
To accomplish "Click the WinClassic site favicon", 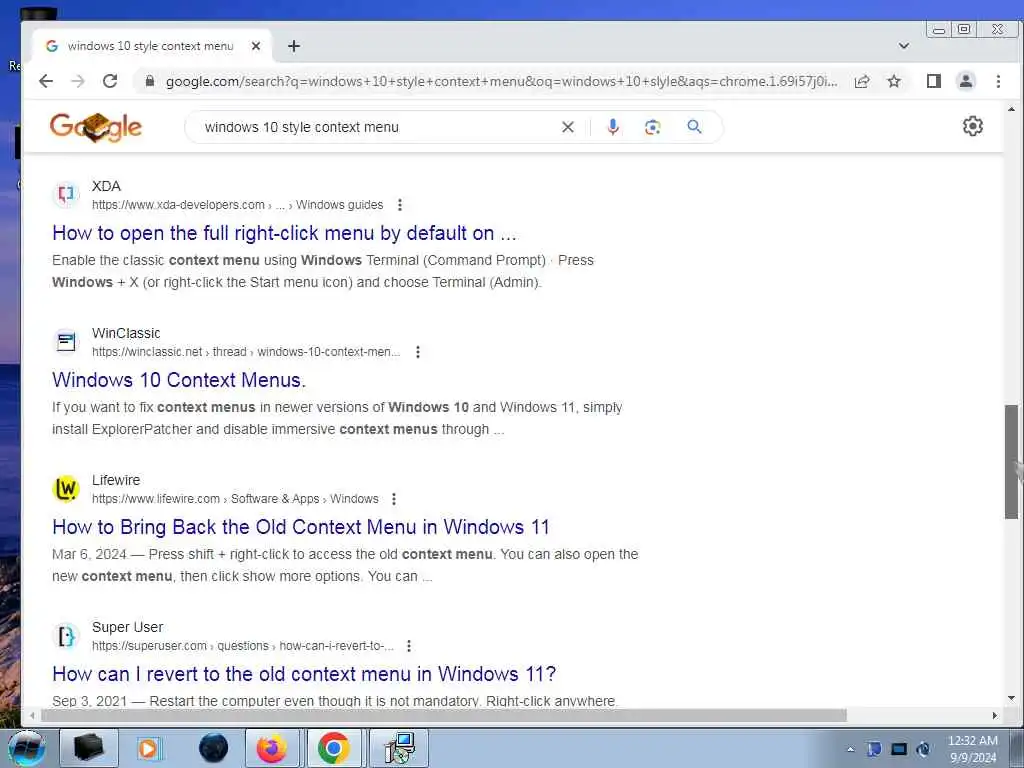I will [x=66, y=341].
